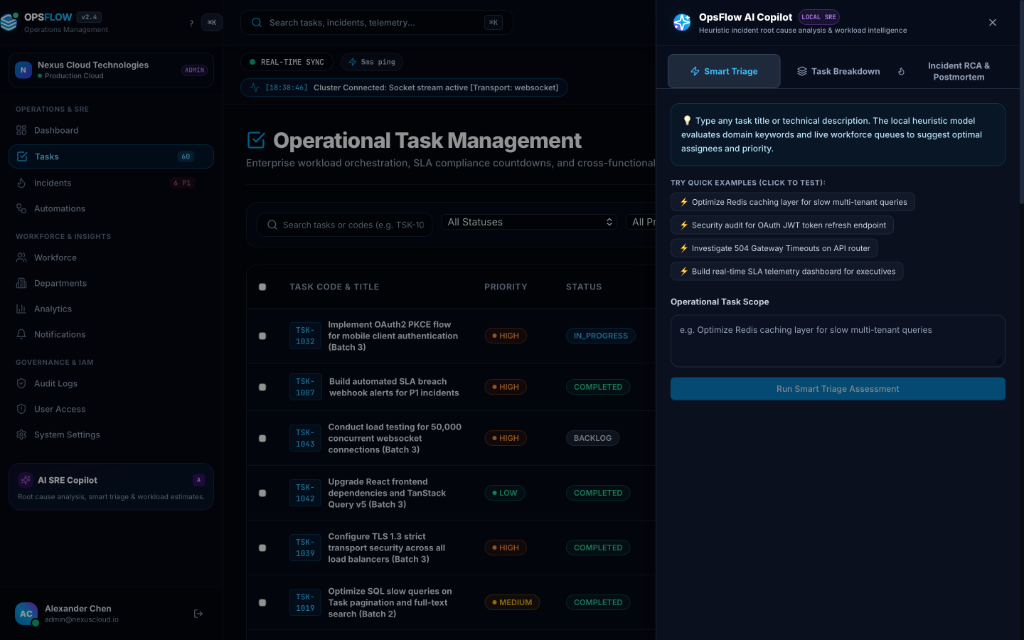
Task: Try example Security audit for OAuth JWT
Action: pos(782,225)
